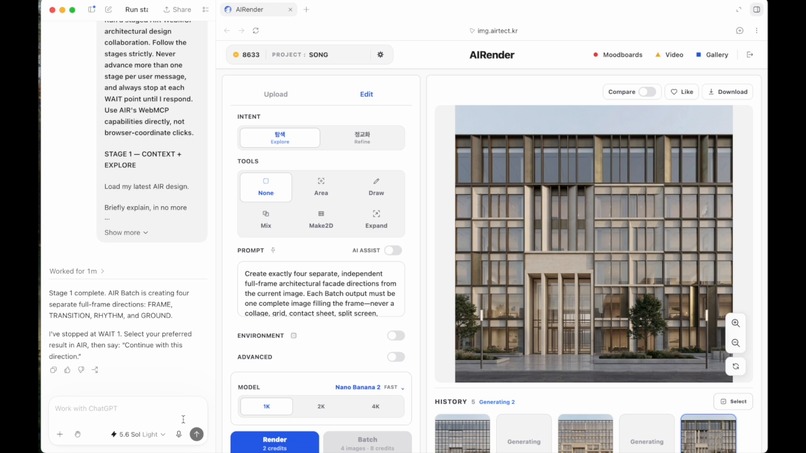Open Gallery section
The image size is (806, 453).
point(712,55)
